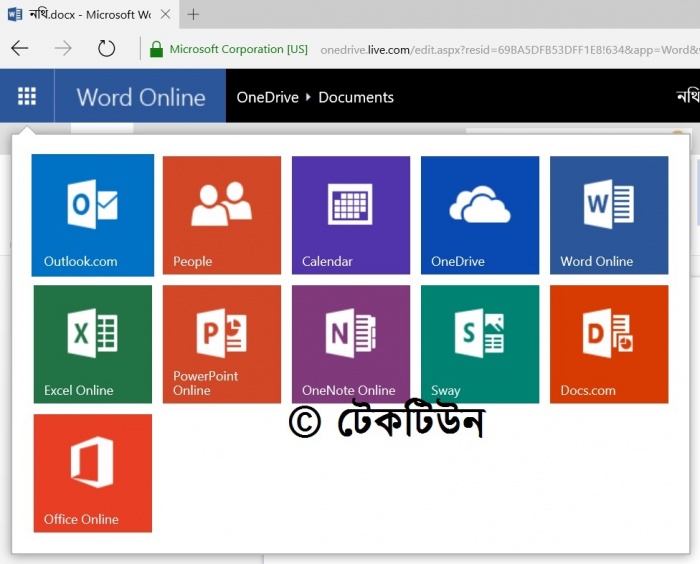The image size is (700, 564).
Task: Toggle the app launcher grid icon
Action: coord(27,96)
